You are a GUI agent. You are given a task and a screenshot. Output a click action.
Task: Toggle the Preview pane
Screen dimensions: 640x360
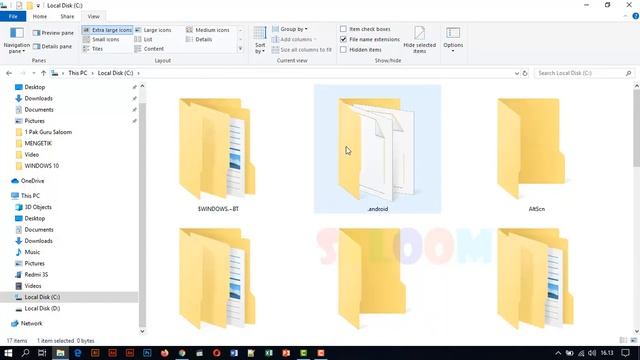53,33
